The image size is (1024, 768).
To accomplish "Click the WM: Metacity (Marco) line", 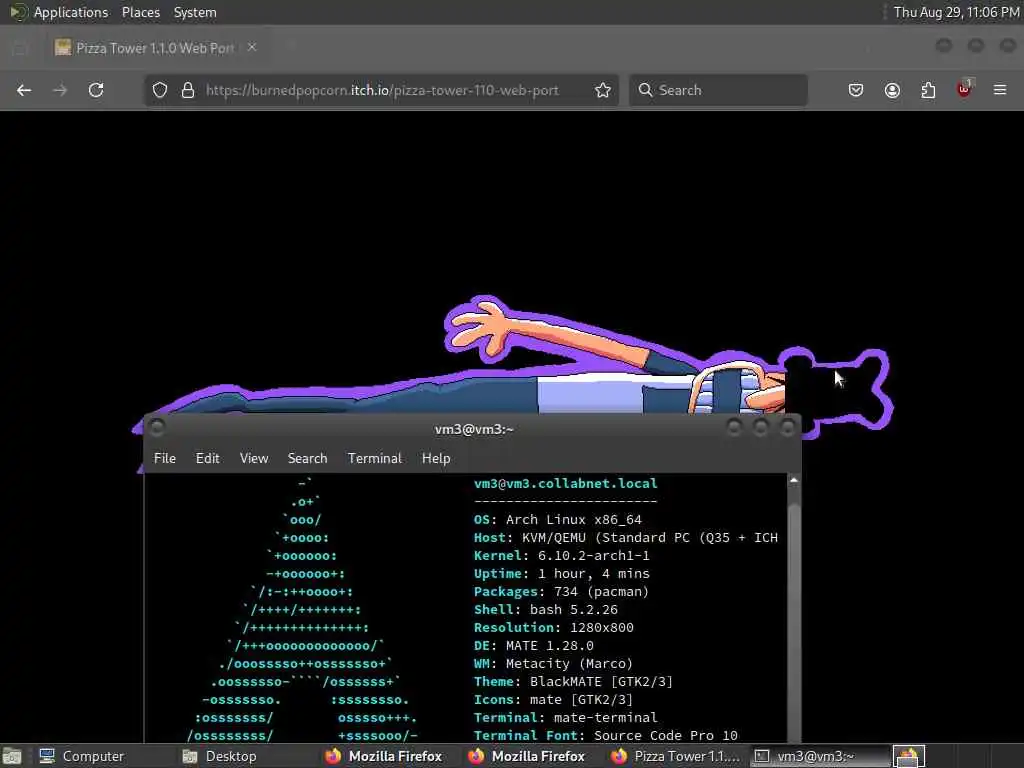I will coord(553,664).
